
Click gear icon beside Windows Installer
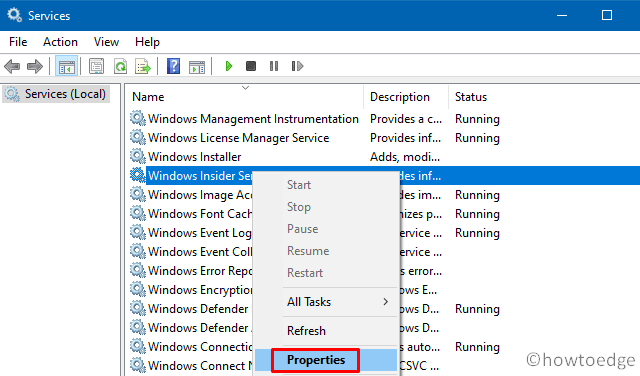click(x=138, y=156)
